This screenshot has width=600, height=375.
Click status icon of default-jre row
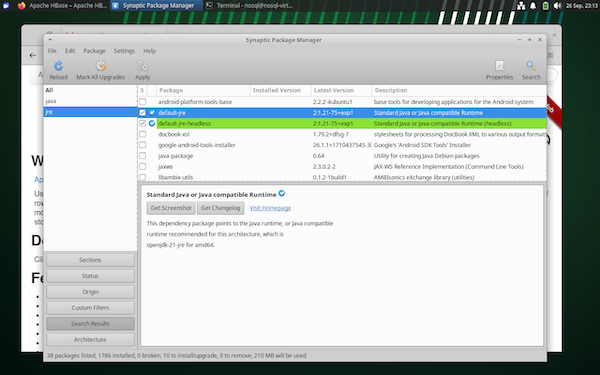point(152,112)
